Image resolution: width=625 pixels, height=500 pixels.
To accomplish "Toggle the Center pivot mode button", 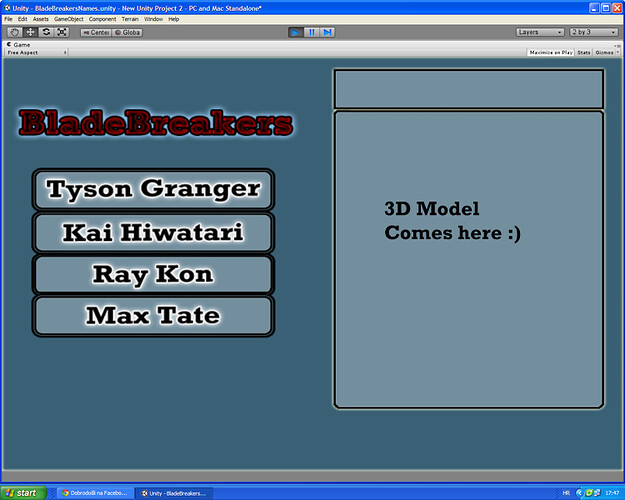I will tap(96, 33).
